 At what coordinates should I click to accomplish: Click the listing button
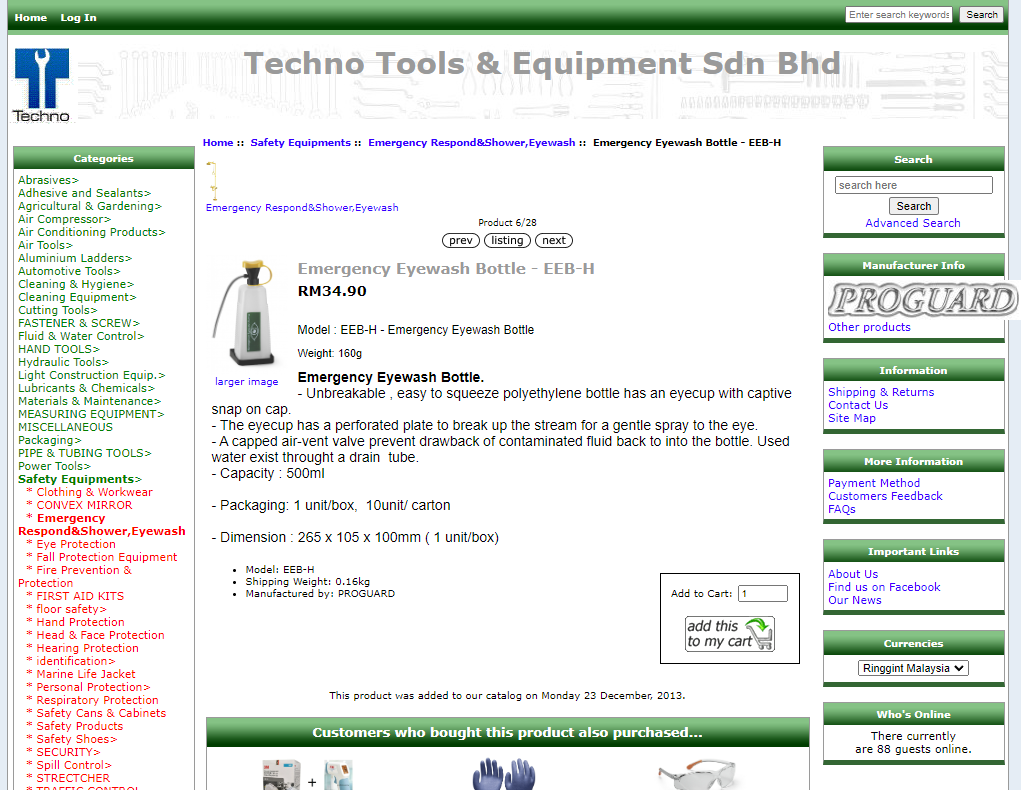point(507,240)
